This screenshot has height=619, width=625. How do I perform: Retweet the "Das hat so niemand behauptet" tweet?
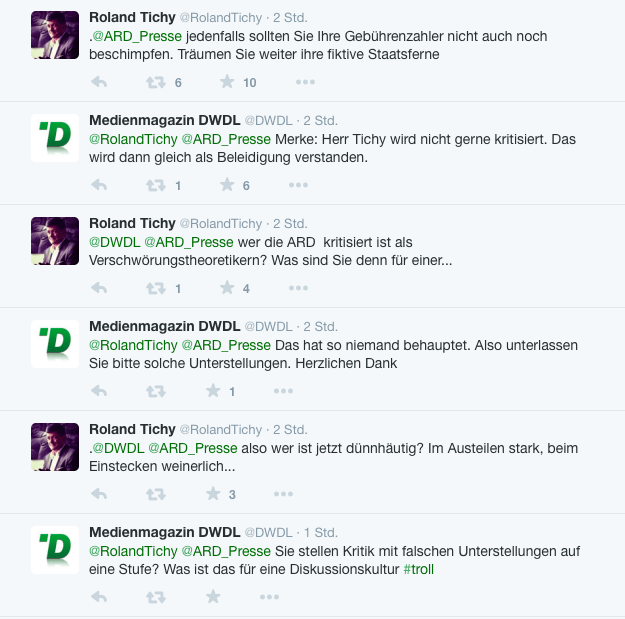156,391
